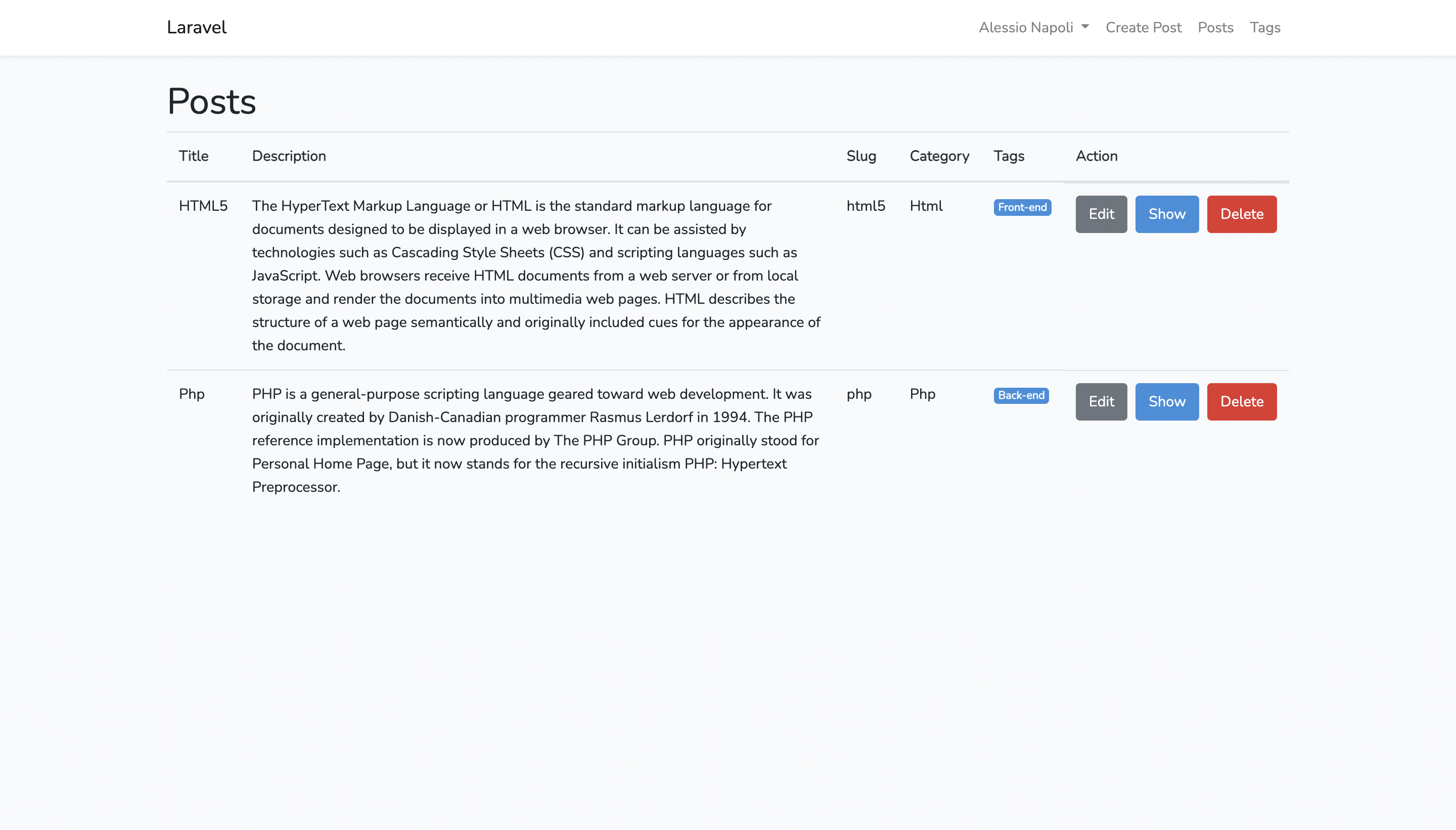The image size is (1456, 830).
Task: Click the Laravel brand logo link
Action: 196,27
